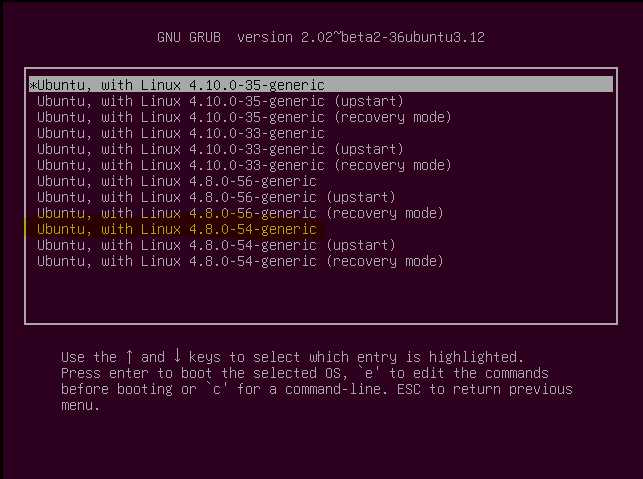Image resolution: width=643 pixels, height=479 pixels.
Task: Click the 'Use the ↑ and ↓ keys' help line
Action: [292, 357]
